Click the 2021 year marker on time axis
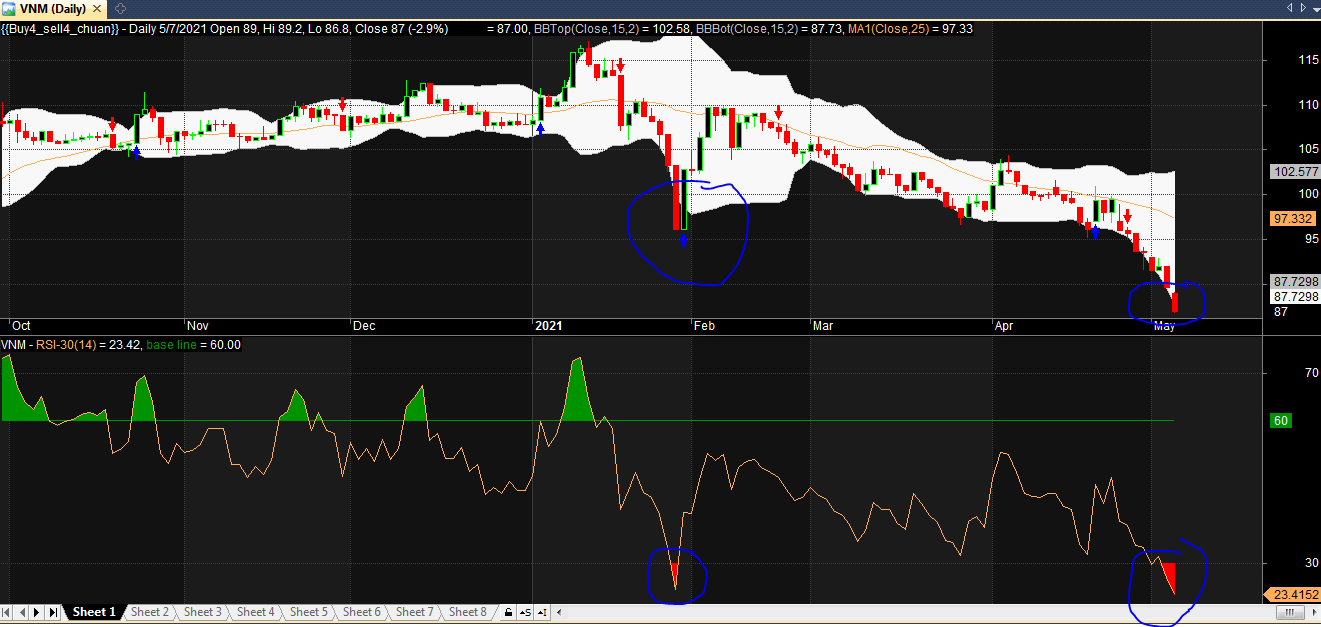 point(548,326)
